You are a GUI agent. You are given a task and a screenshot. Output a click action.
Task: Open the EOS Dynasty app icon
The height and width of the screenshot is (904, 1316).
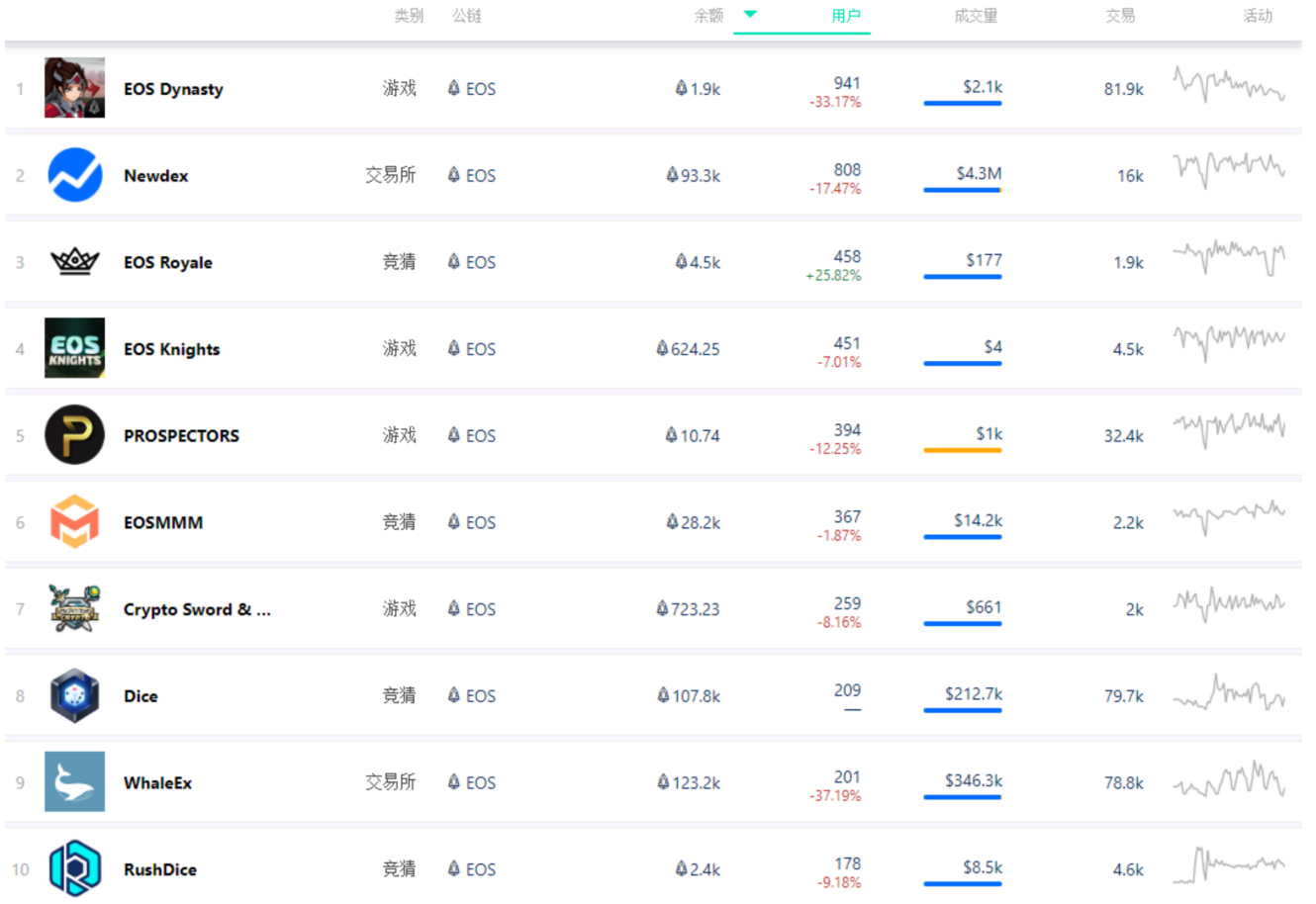74,88
